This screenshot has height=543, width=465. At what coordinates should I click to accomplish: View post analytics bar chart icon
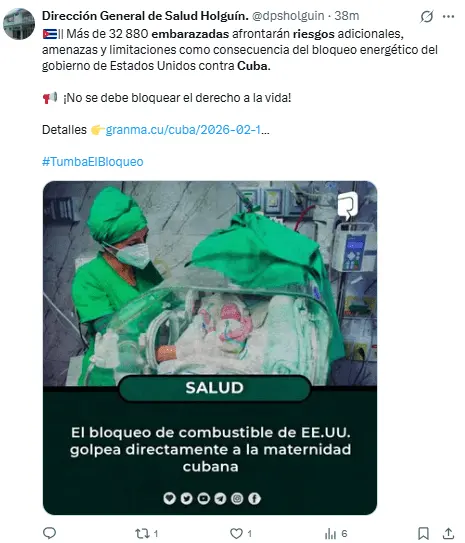coord(330,534)
